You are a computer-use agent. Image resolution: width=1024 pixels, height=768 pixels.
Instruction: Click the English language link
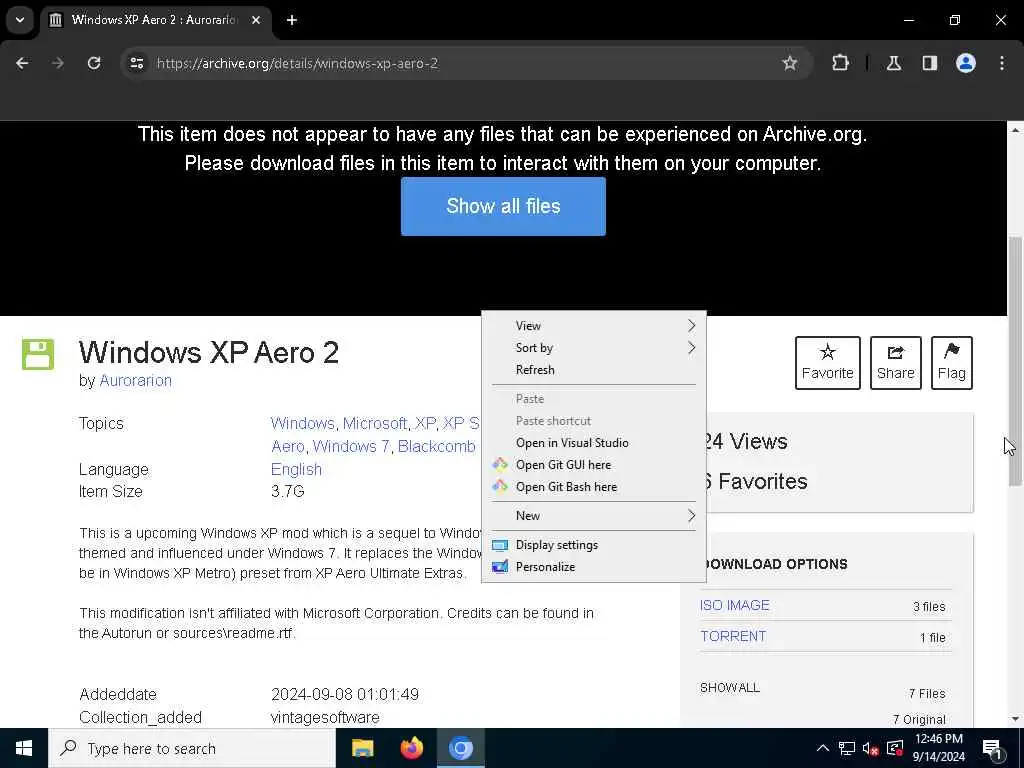pyautogui.click(x=296, y=470)
